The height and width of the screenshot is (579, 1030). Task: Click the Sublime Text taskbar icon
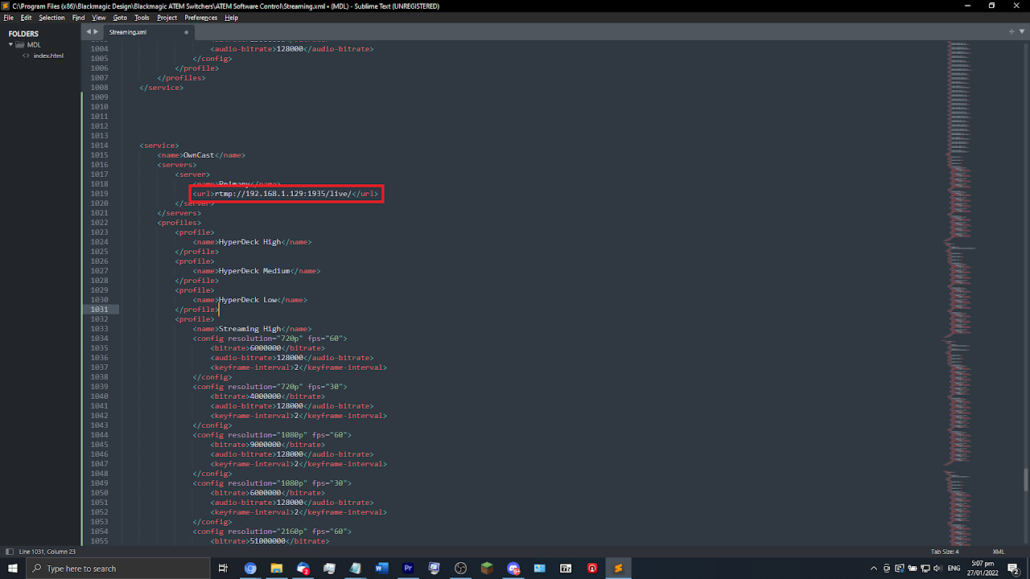tap(618, 568)
